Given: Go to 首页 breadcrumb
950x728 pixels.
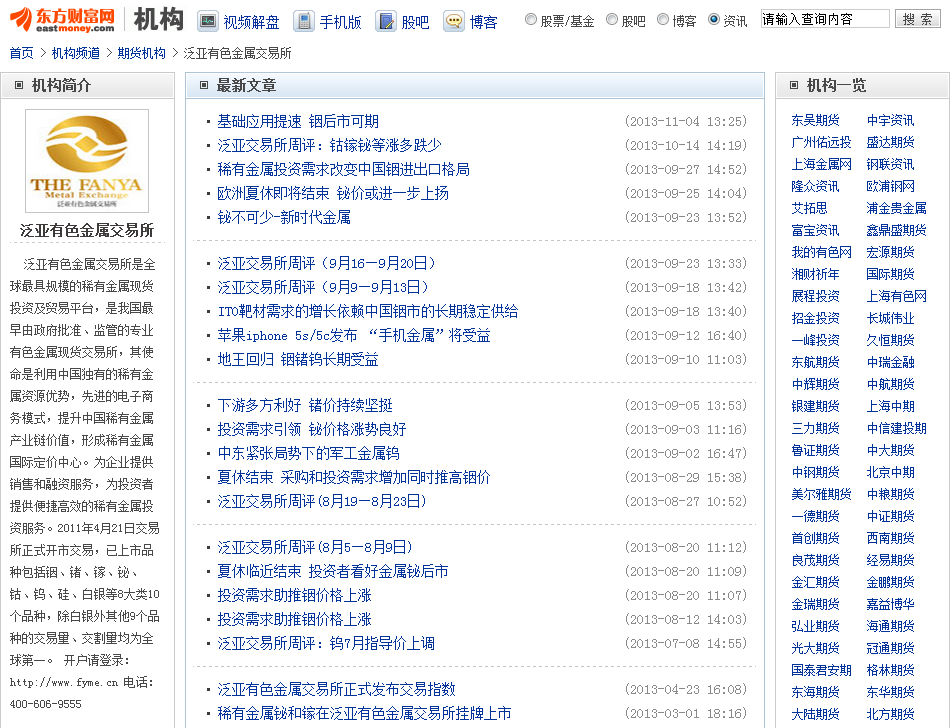Looking at the screenshot, I should (x=22, y=53).
